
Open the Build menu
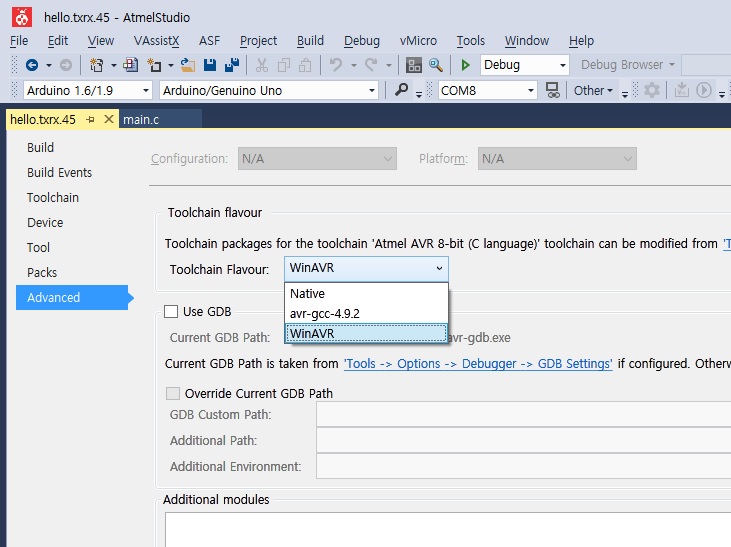click(x=310, y=41)
